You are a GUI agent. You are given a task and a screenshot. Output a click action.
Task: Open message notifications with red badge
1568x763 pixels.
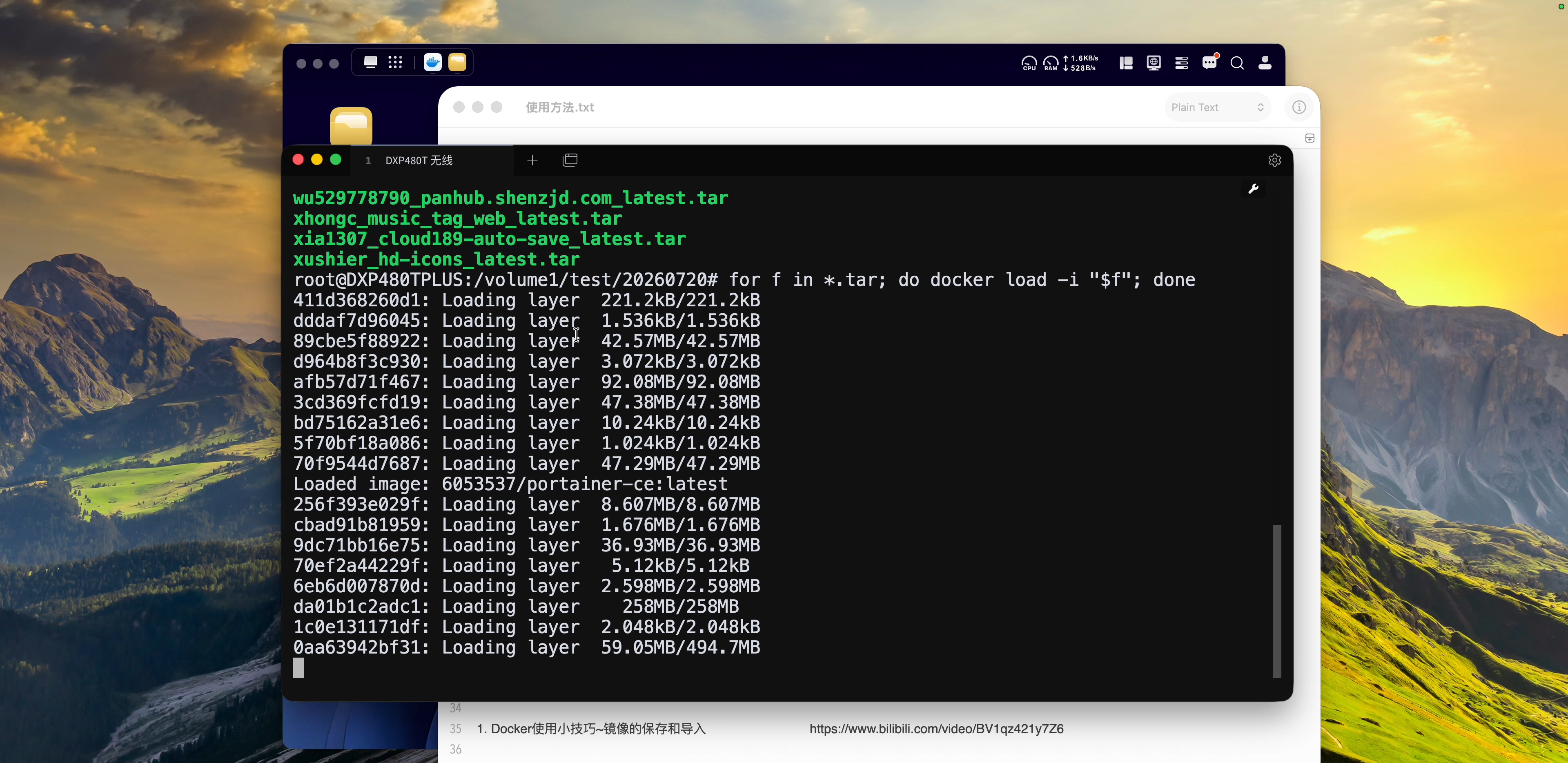click(x=1209, y=63)
